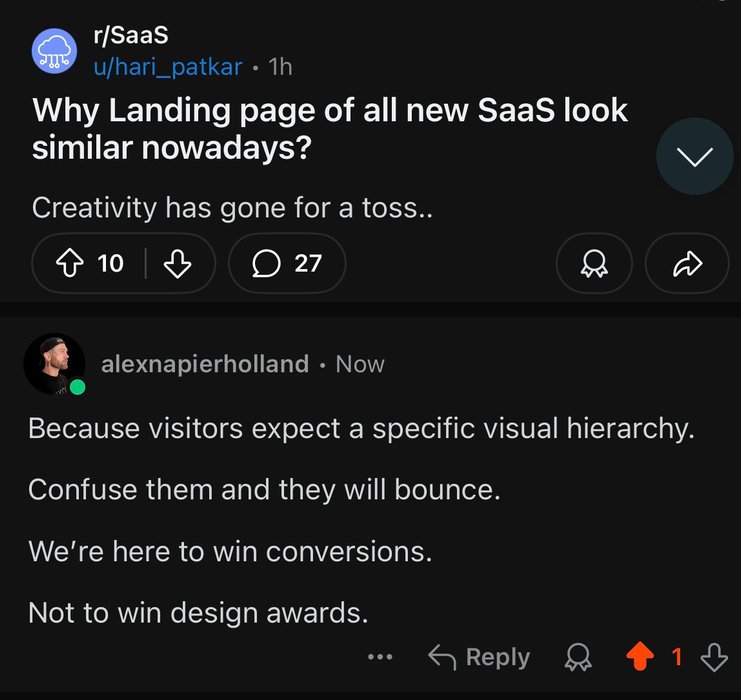
Task: Open the comment's three-dot options menu
Action: [380, 657]
